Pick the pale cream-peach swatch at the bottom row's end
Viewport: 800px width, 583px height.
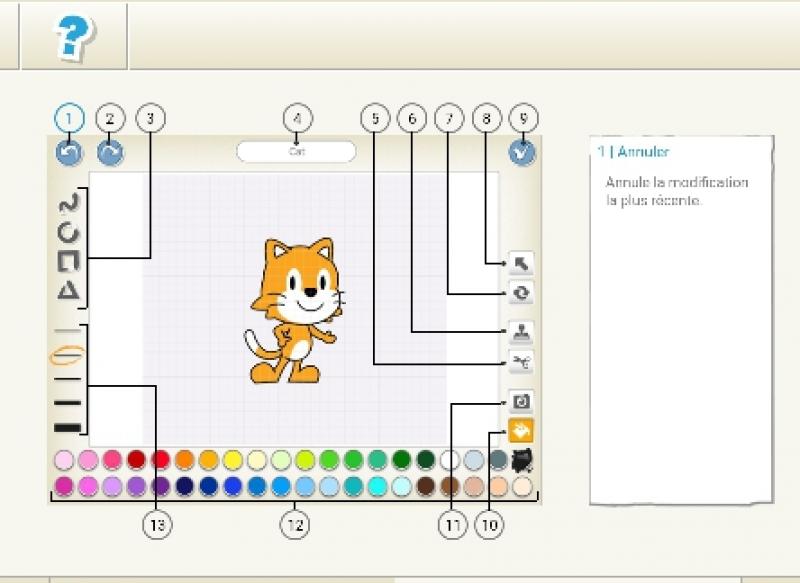[x=522, y=486]
